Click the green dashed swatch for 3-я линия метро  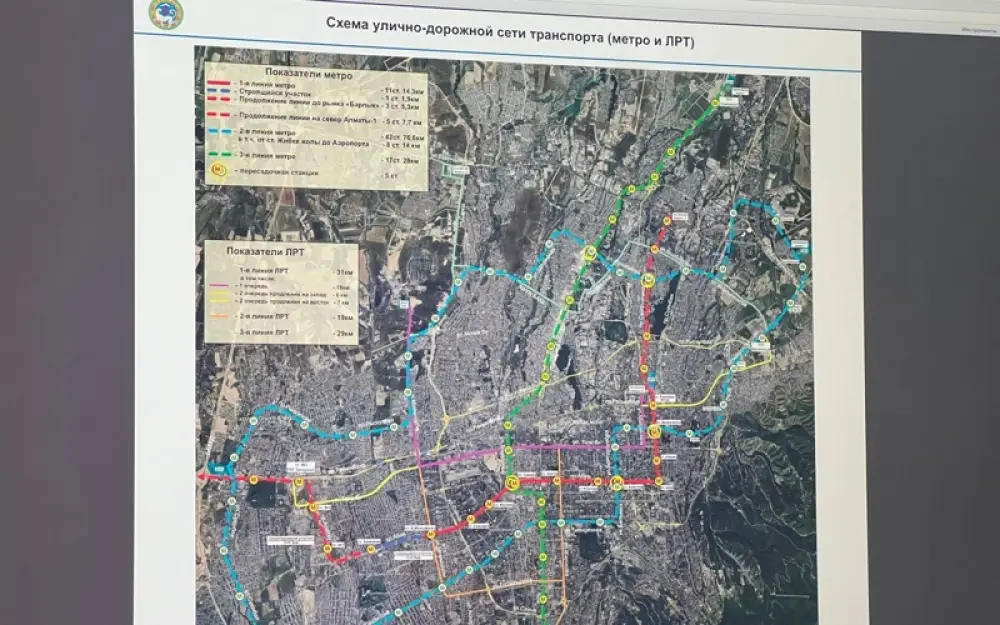tap(220, 156)
